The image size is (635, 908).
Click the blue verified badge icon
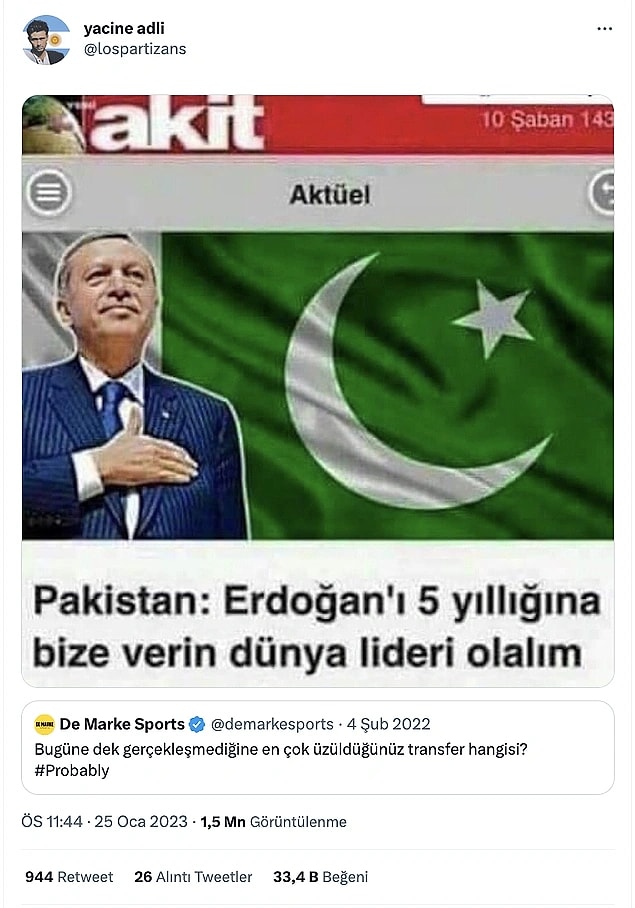tap(197, 724)
